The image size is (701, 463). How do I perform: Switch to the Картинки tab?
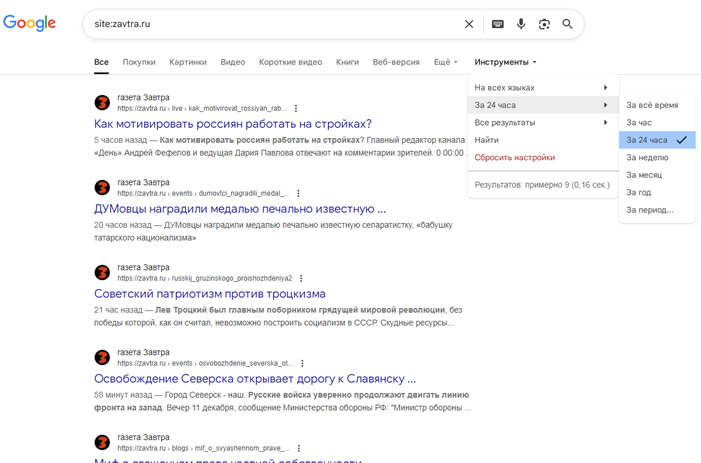tap(188, 62)
